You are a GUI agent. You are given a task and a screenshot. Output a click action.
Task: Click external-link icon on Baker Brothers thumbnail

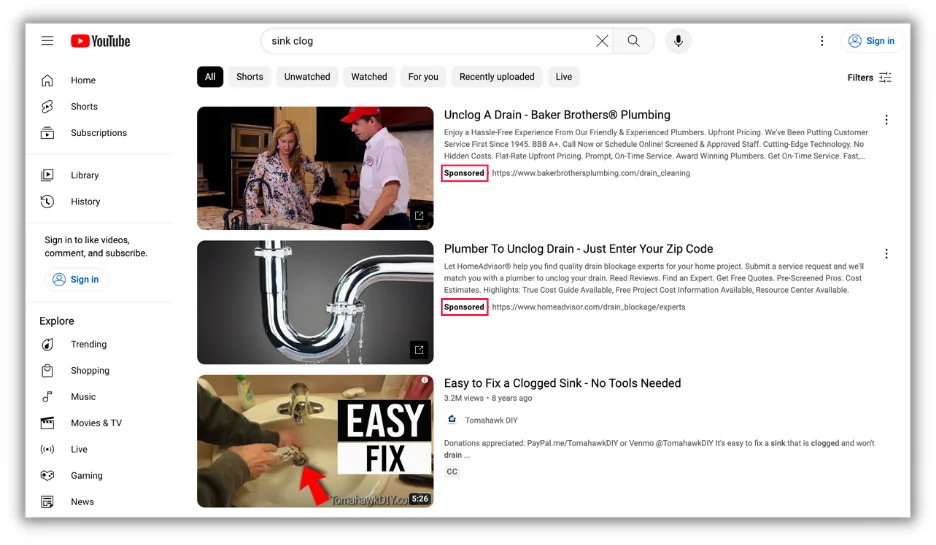(x=419, y=215)
